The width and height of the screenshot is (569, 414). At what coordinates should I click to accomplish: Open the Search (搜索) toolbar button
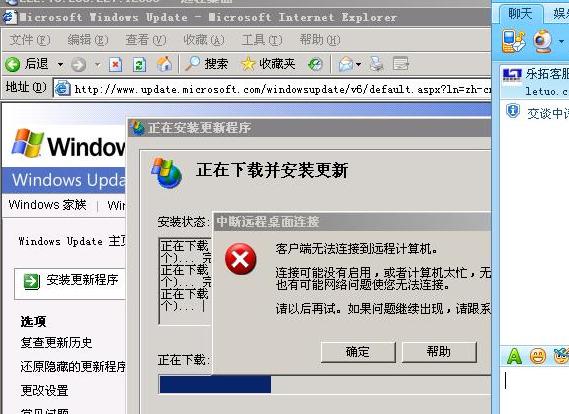[x=206, y=64]
